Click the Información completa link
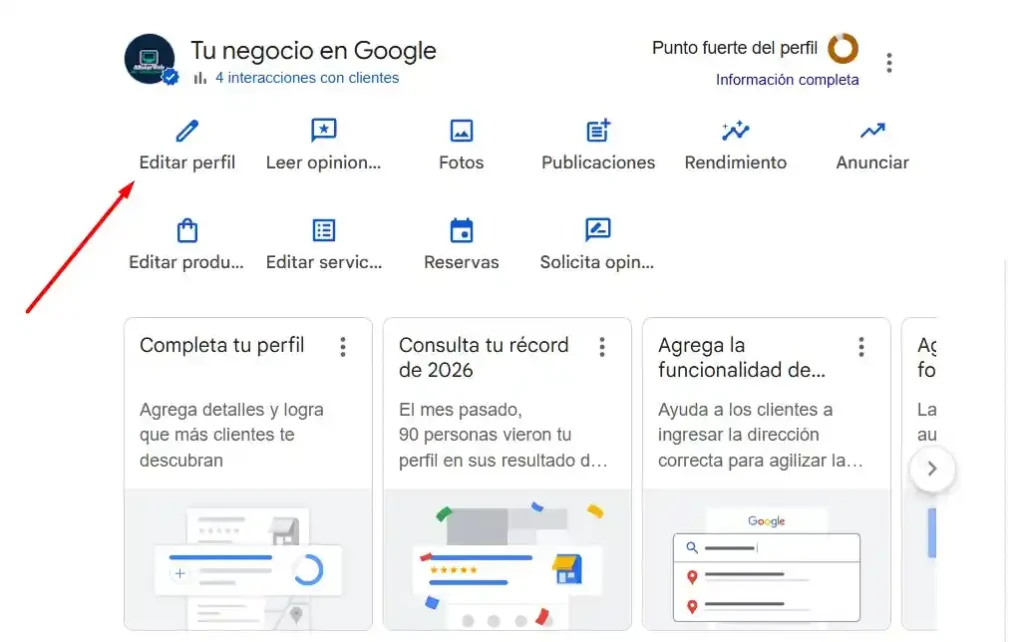Image resolution: width=1024 pixels, height=642 pixels. 787,80
